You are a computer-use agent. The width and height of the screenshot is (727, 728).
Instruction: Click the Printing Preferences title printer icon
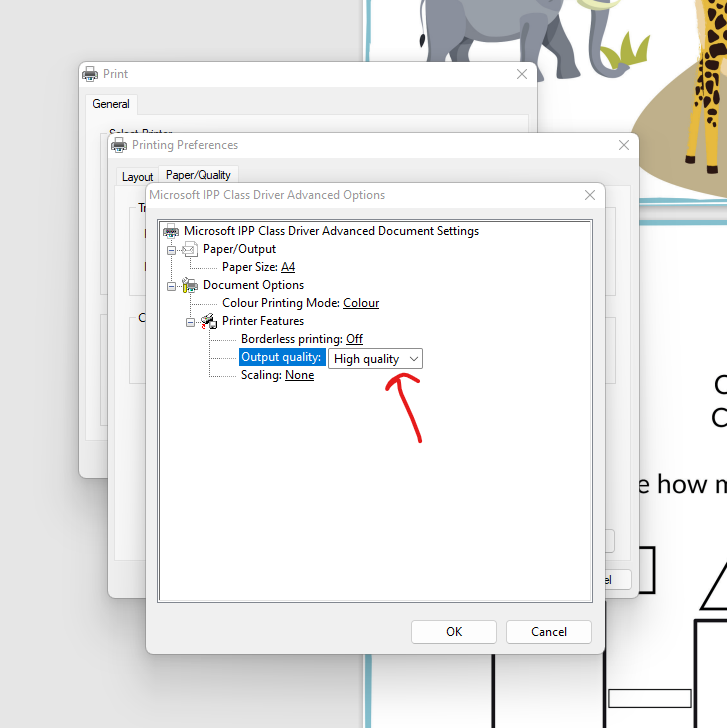[119, 145]
